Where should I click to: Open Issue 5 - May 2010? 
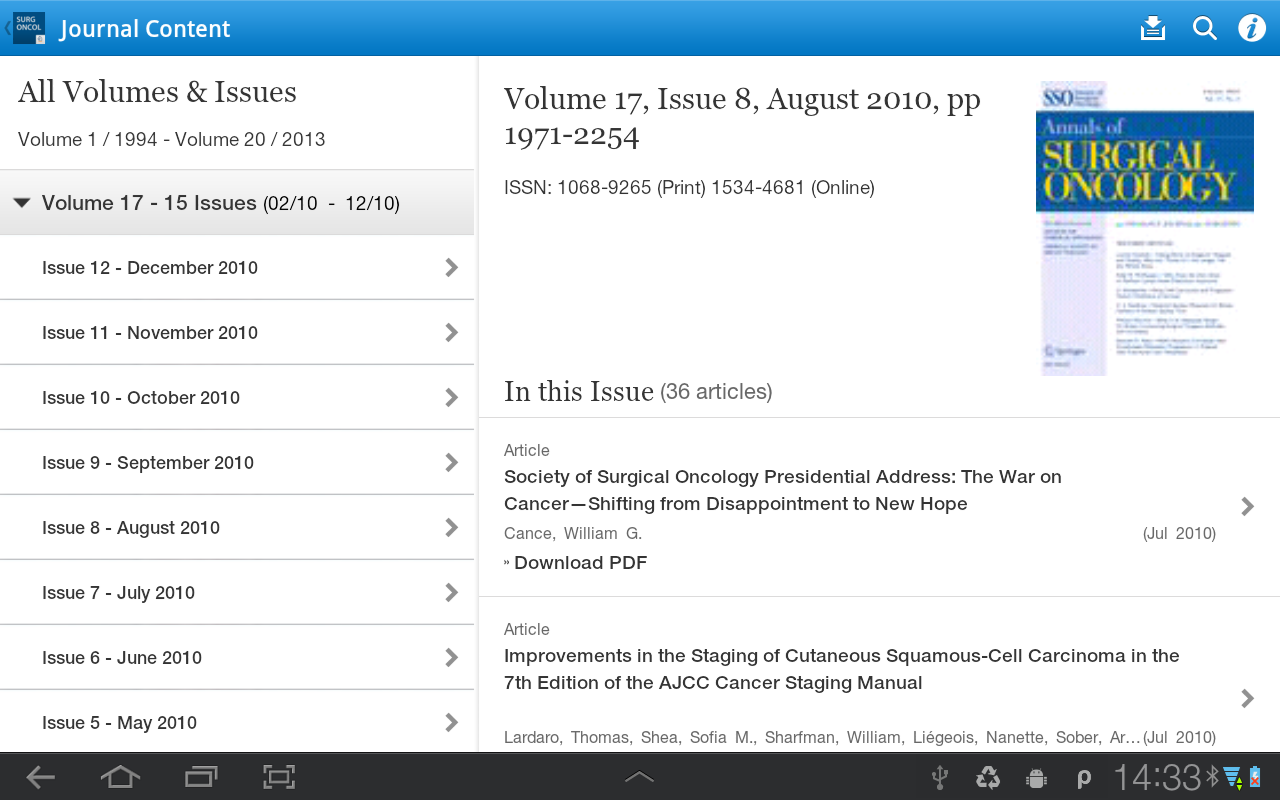(x=237, y=721)
